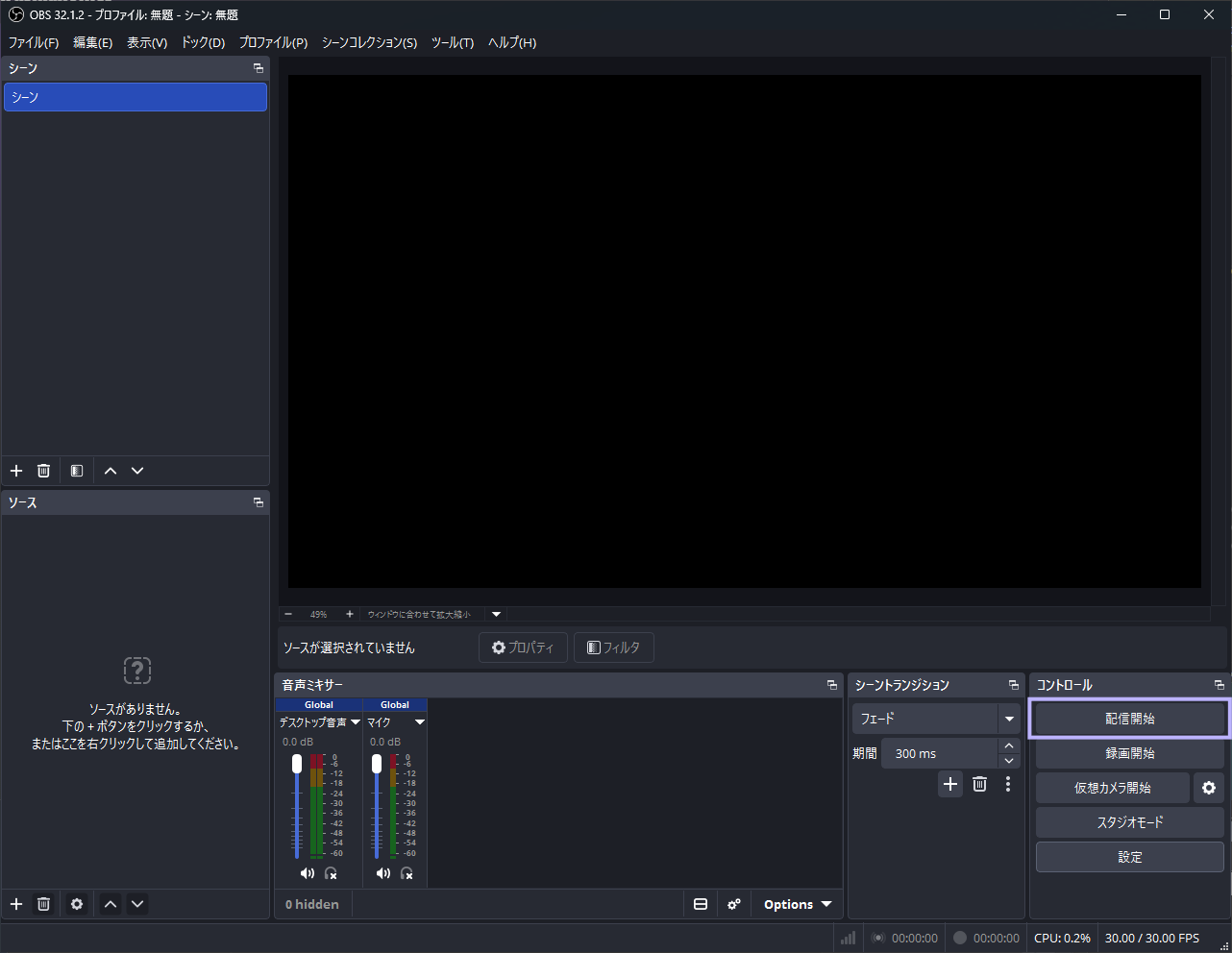Open virtual camera settings gear icon

tap(1209, 788)
